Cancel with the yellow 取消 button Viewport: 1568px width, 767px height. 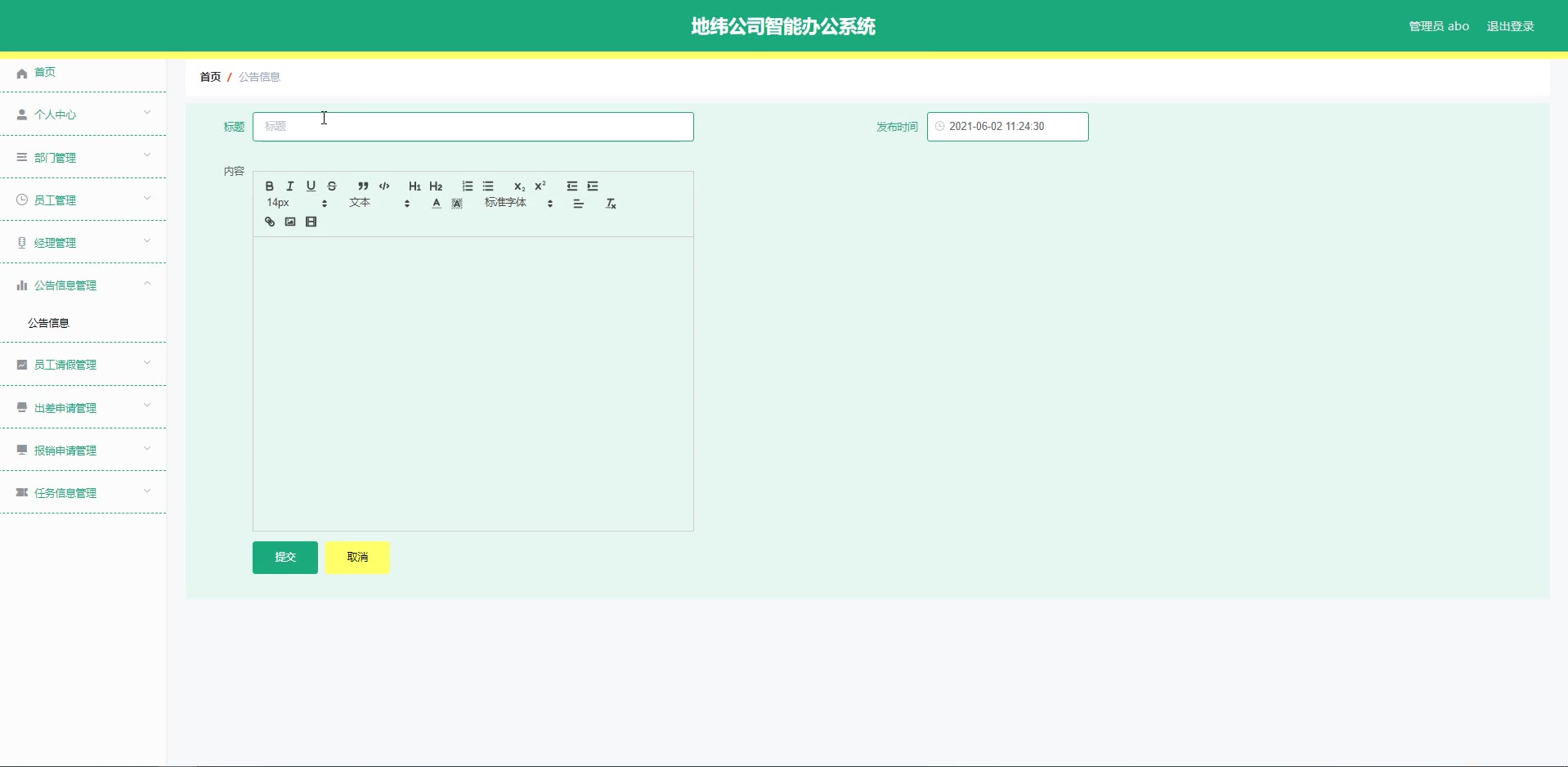tap(358, 558)
